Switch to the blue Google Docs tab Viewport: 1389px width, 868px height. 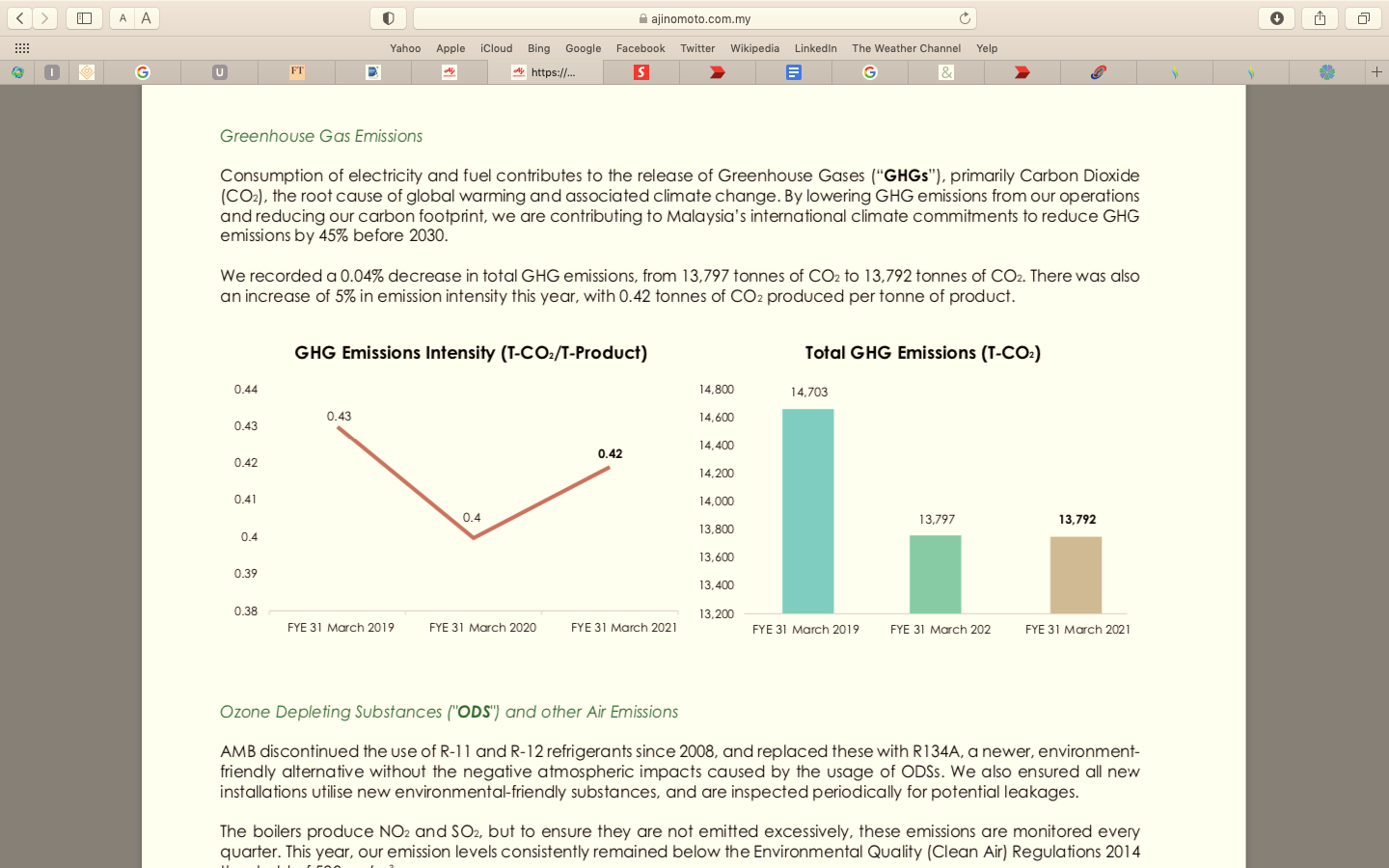794,72
